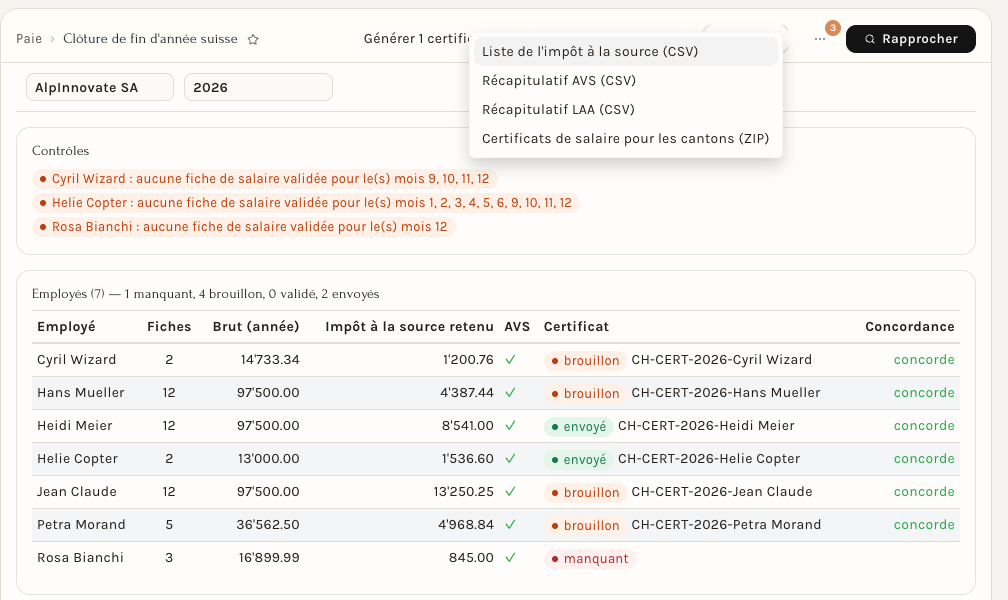Click the Rapprocher button
The width and height of the screenshot is (1008, 600).
910,39
